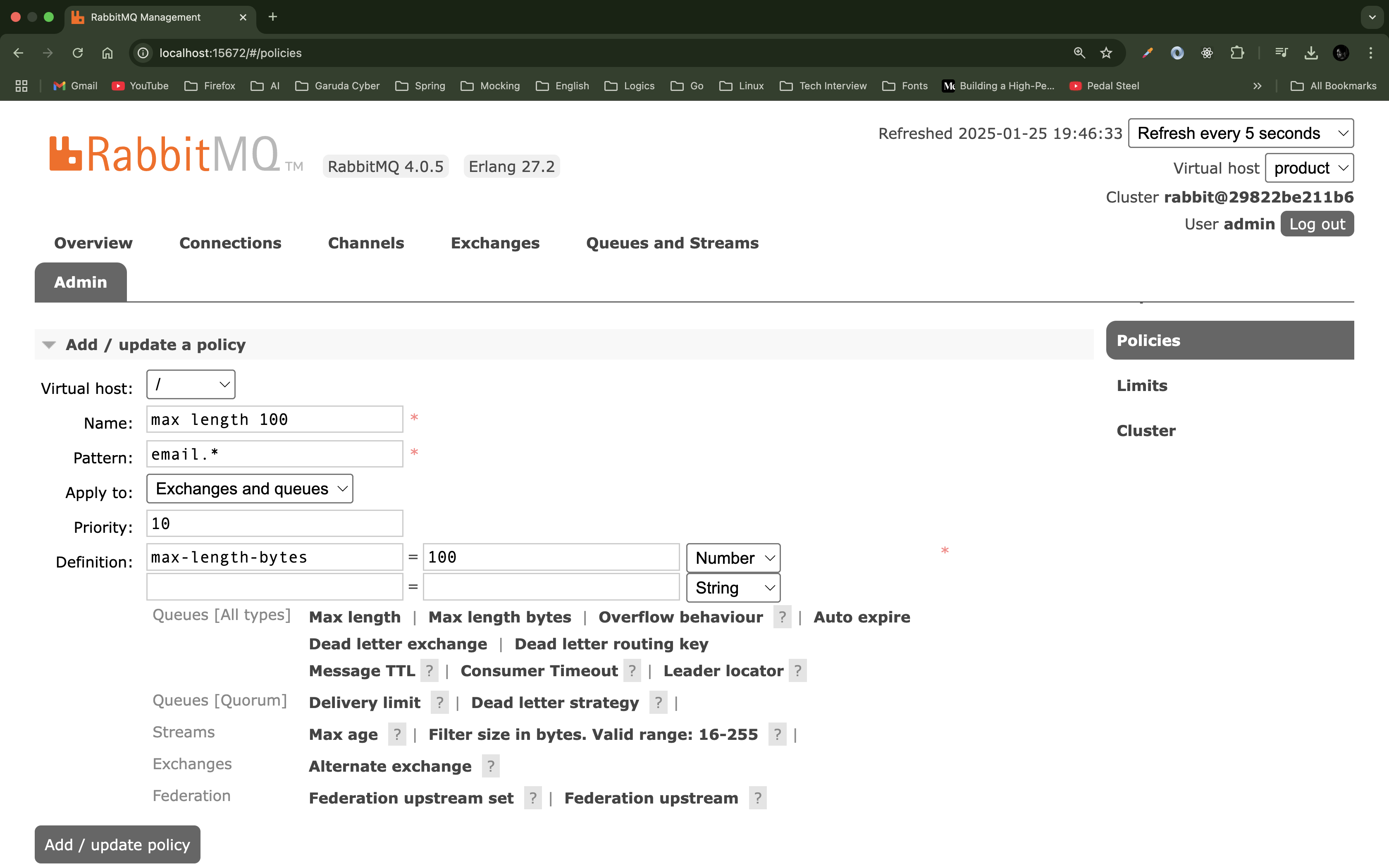This screenshot has width=1389, height=868.
Task: Click the Add / update policy button
Action: coord(118,844)
